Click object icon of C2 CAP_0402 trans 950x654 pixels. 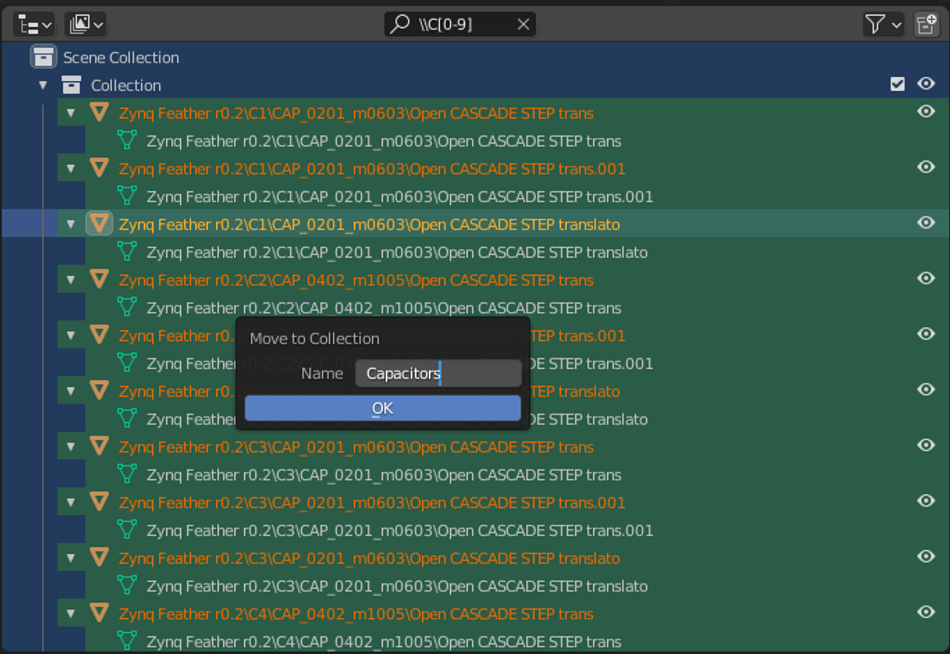(99, 279)
